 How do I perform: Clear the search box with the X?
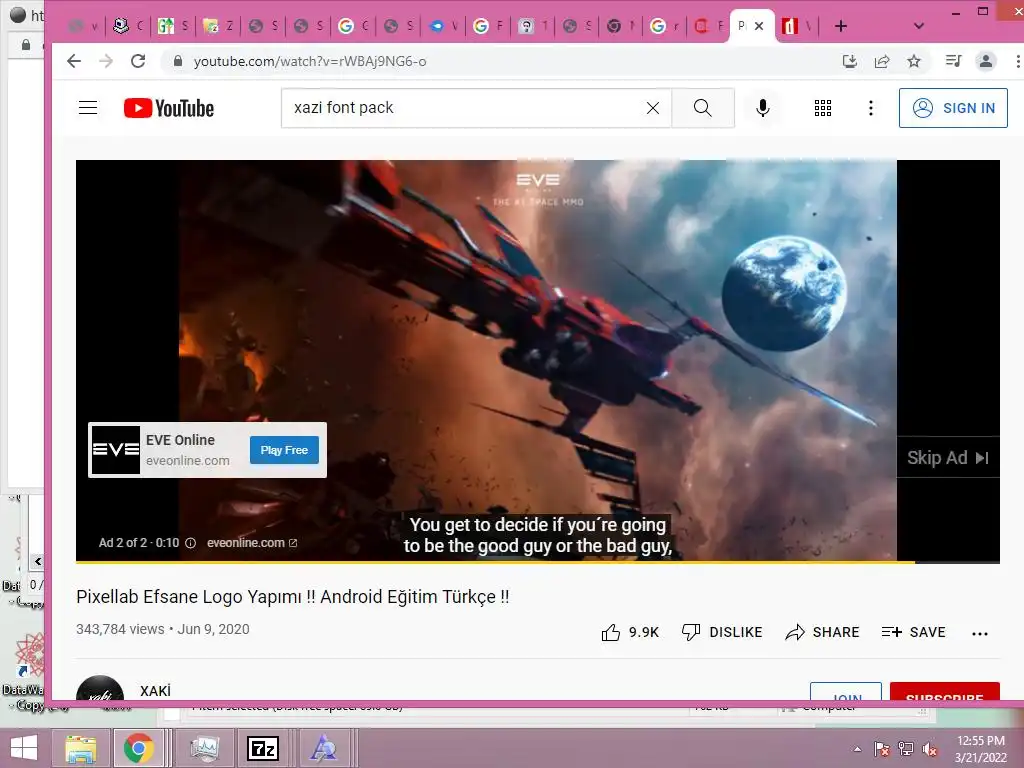652,108
